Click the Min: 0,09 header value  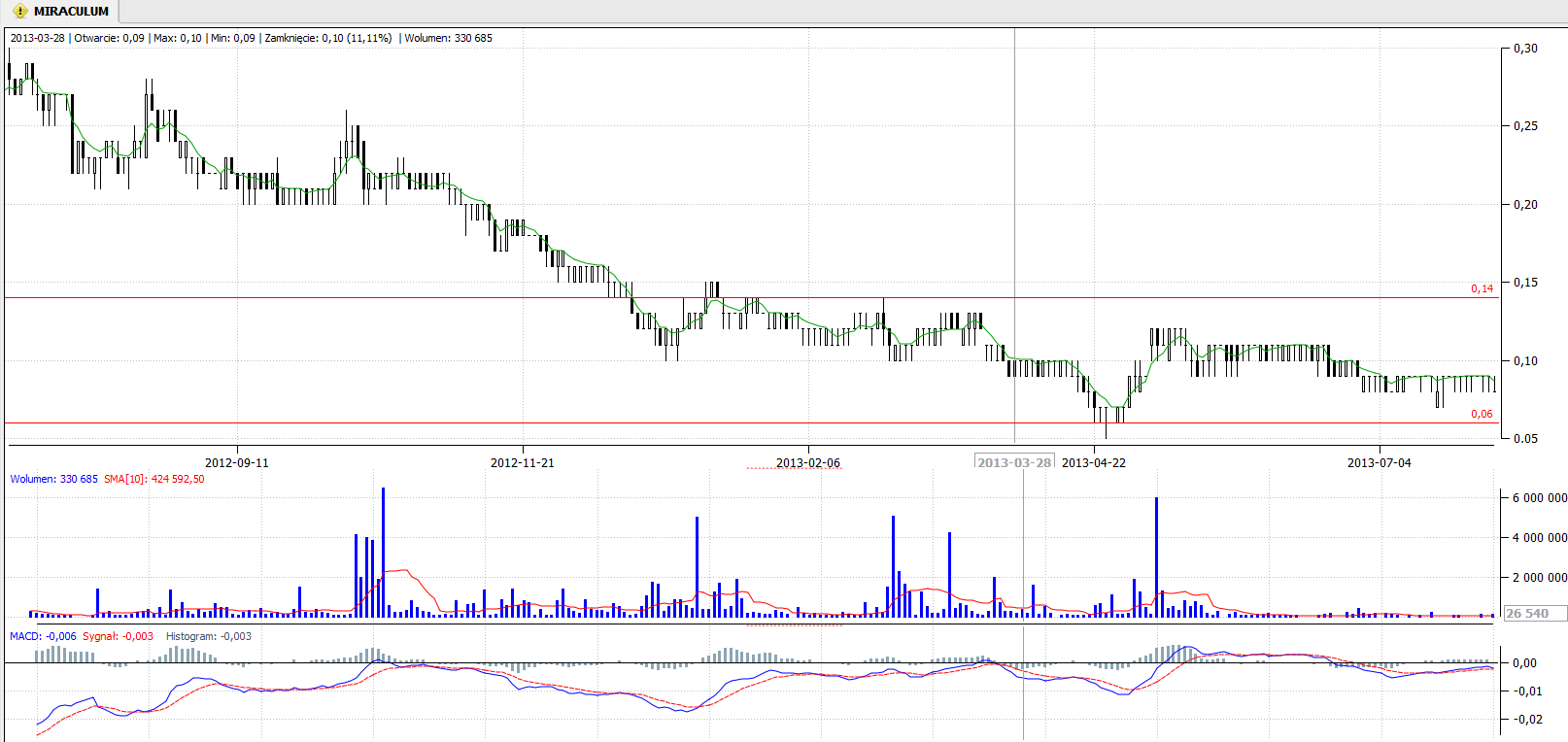coord(233,38)
